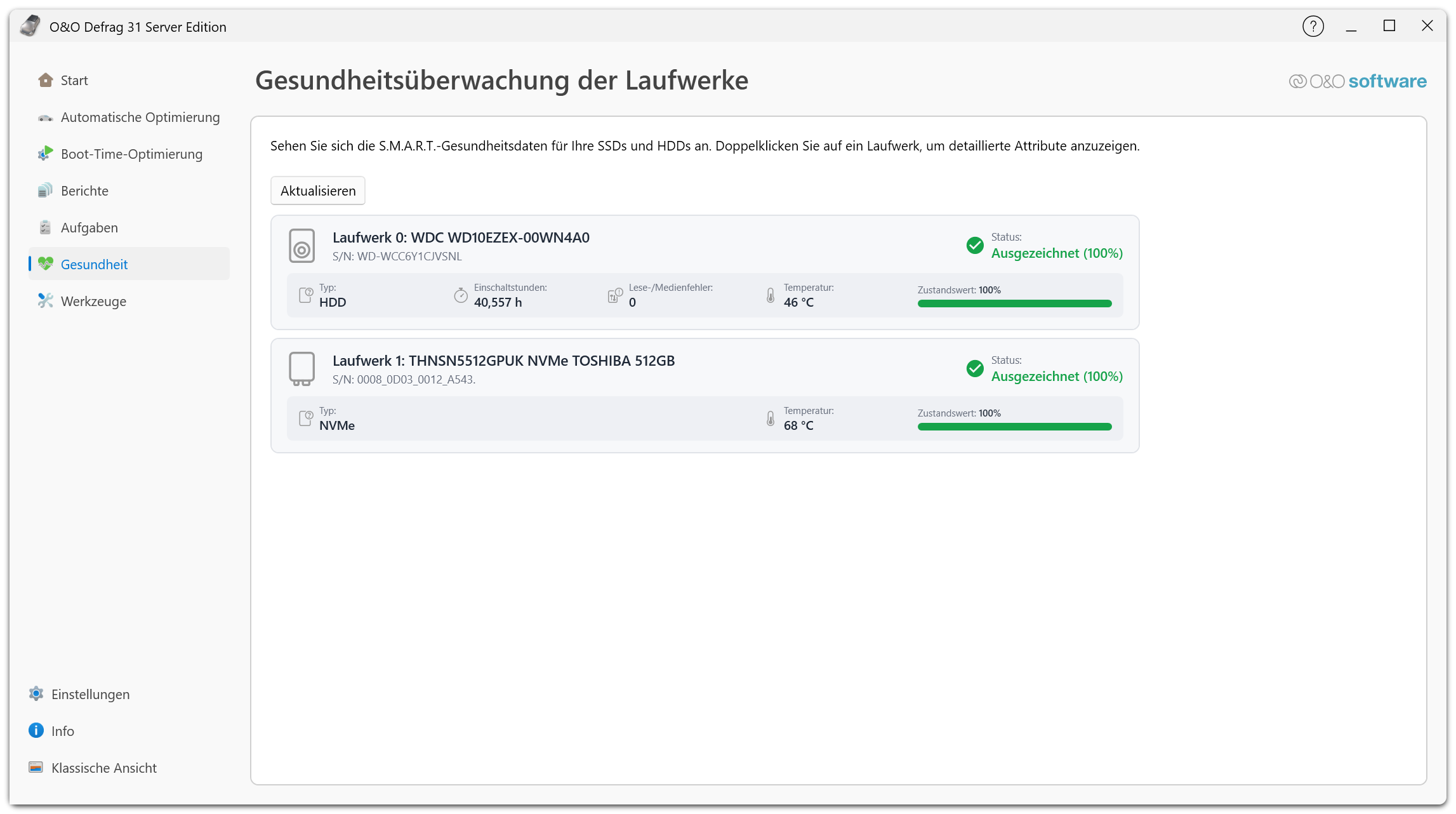Open Boot-Time-Optimierung section
Screen dimensions: 1456x814
tap(129, 154)
